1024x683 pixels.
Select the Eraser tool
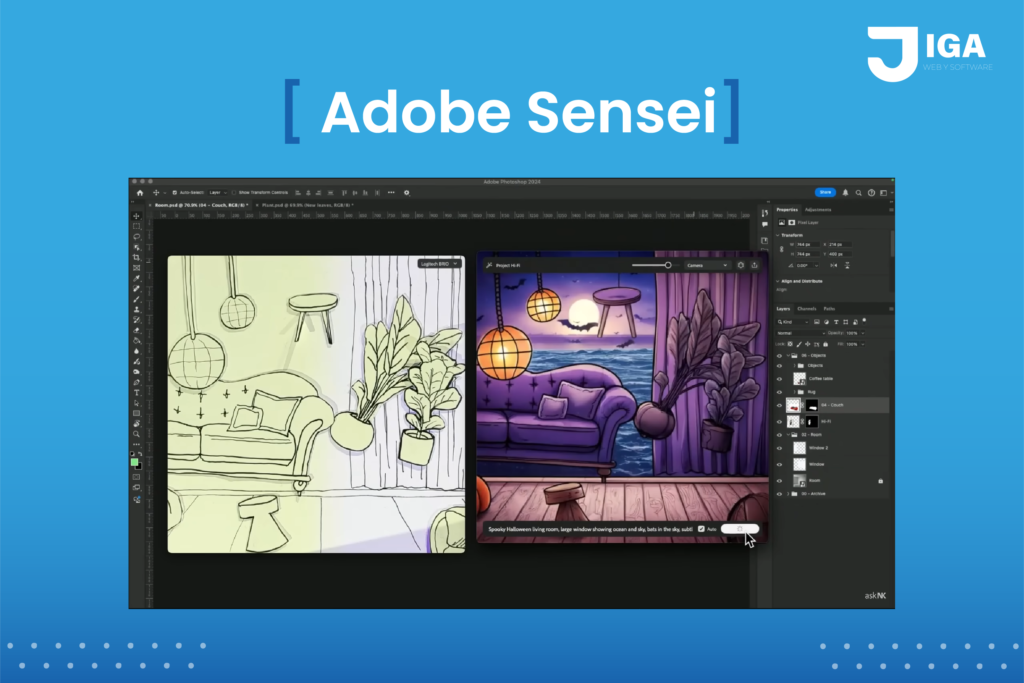(136, 330)
